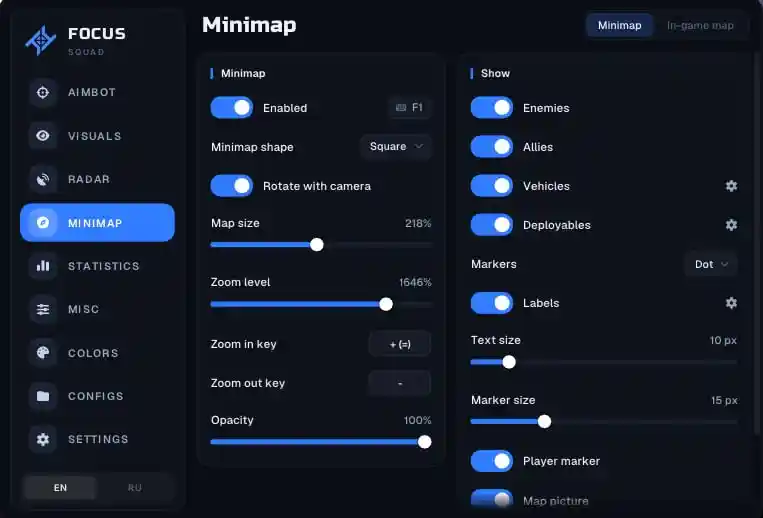Image resolution: width=763 pixels, height=518 pixels.
Task: Open the Misc sliders icon
Action: 43,309
